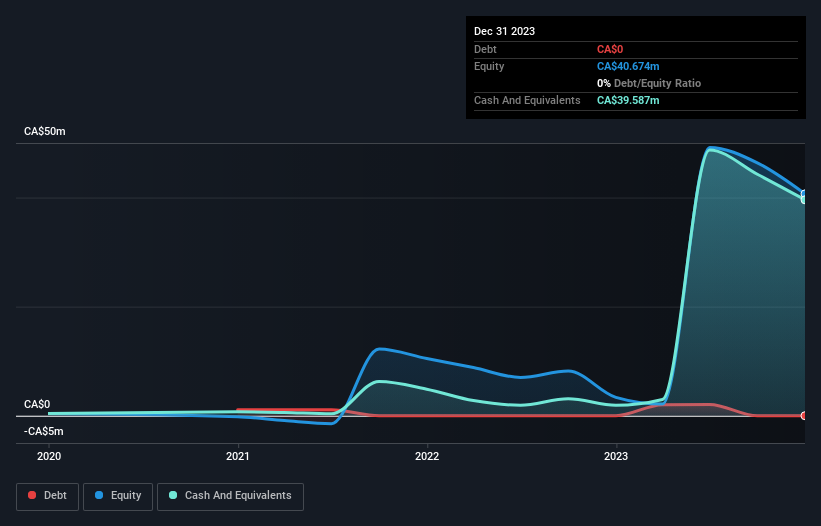Toggle the Equity series legend button
The height and width of the screenshot is (526, 821).
(118, 496)
